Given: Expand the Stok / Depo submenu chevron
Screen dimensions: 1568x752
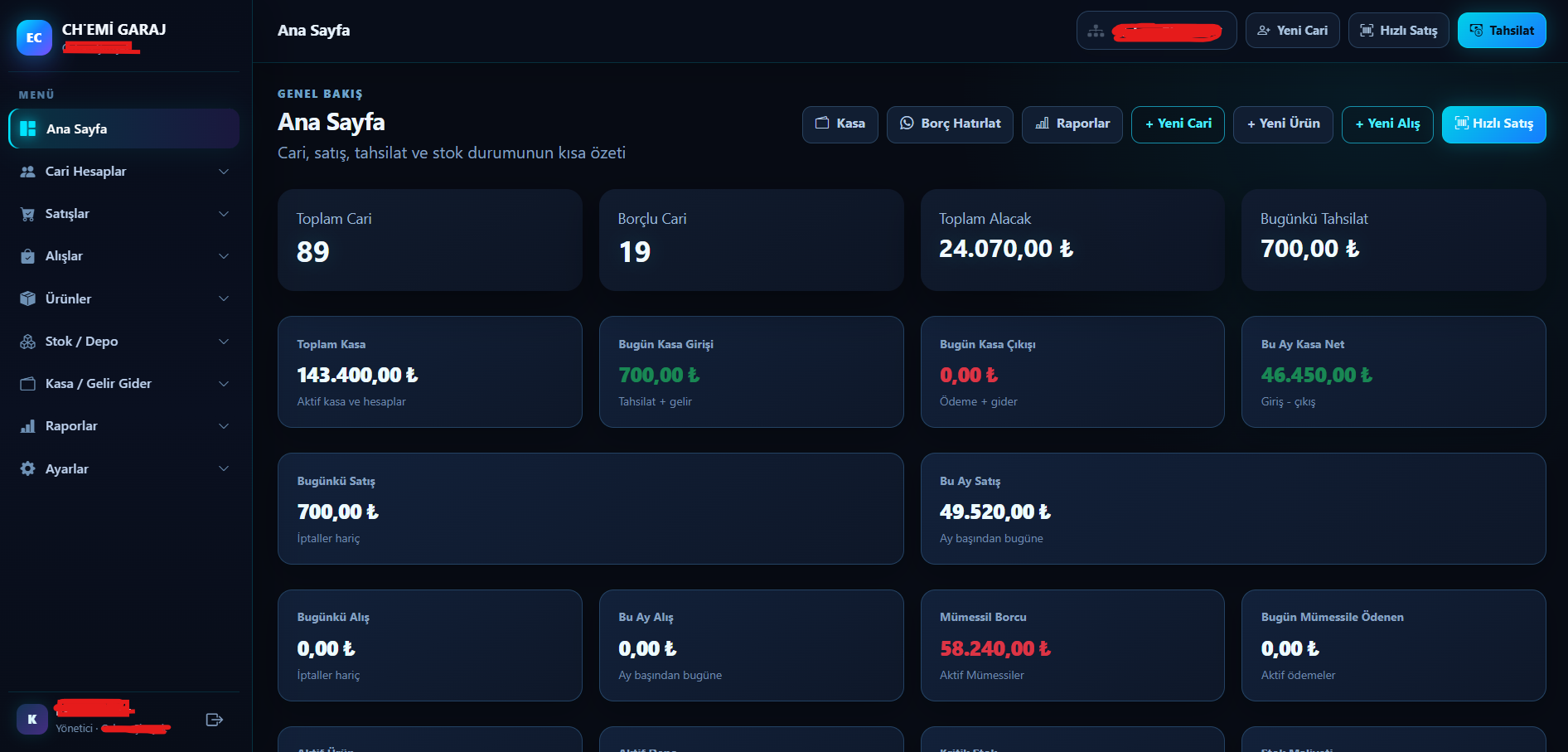Looking at the screenshot, I should pos(224,342).
